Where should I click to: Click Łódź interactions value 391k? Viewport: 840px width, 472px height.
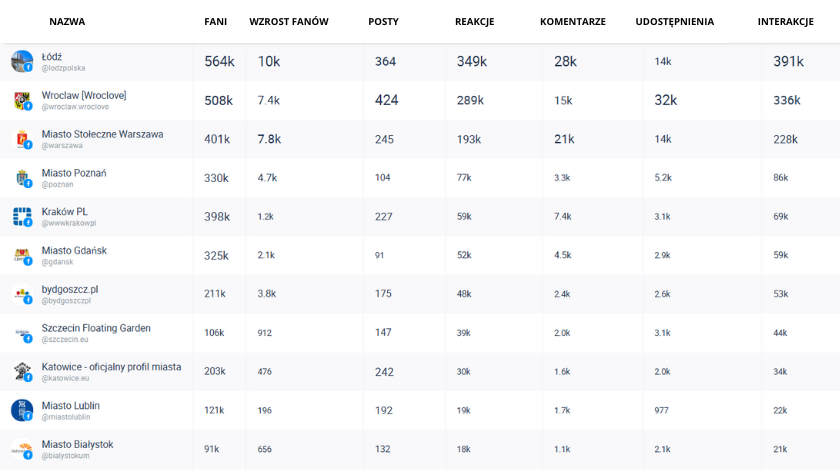point(787,62)
